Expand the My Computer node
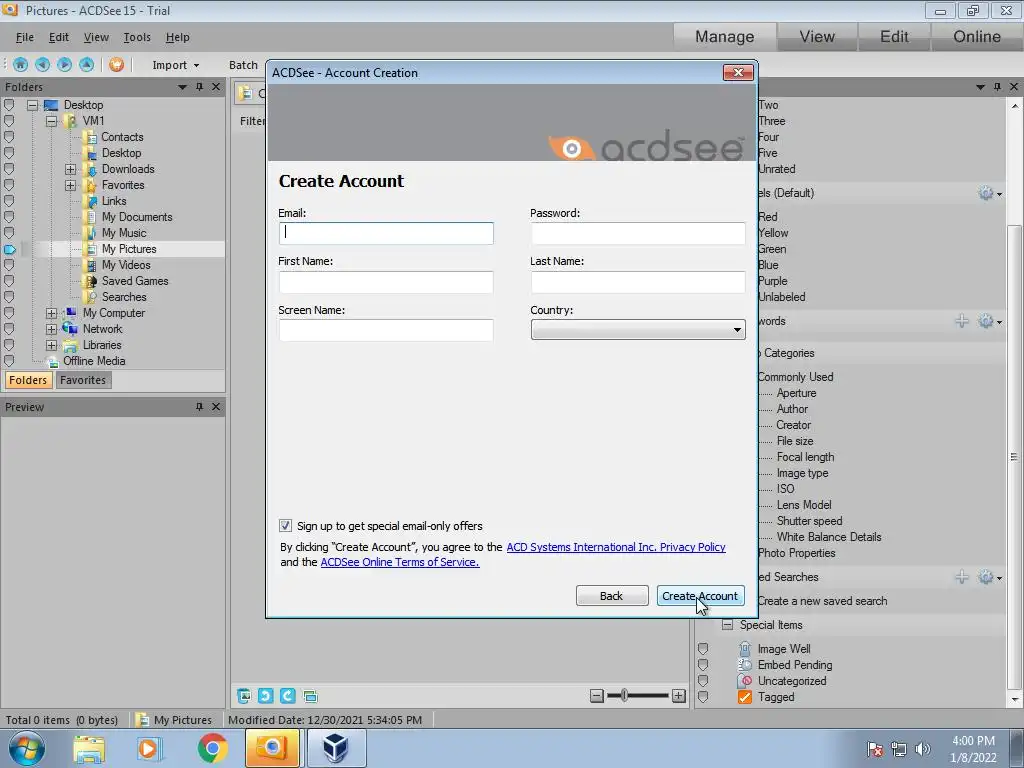Screen dimensions: 1024x768 coord(51,313)
